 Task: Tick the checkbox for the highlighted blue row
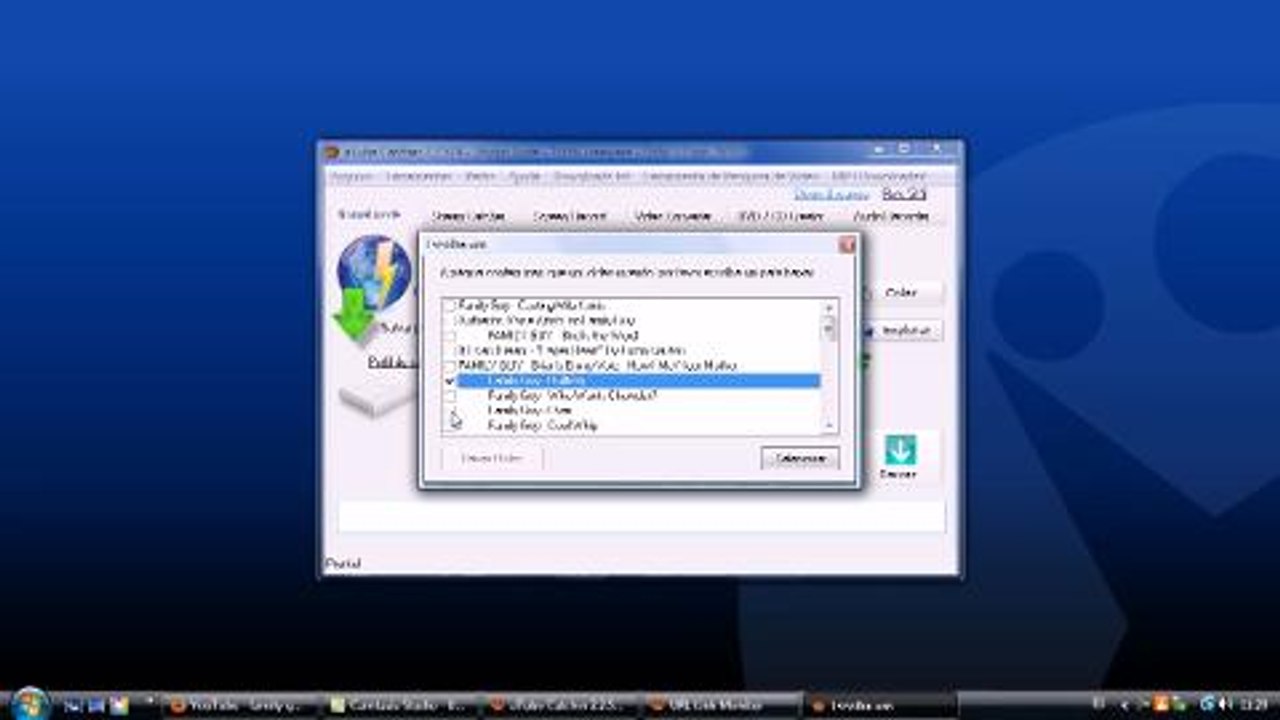point(450,381)
